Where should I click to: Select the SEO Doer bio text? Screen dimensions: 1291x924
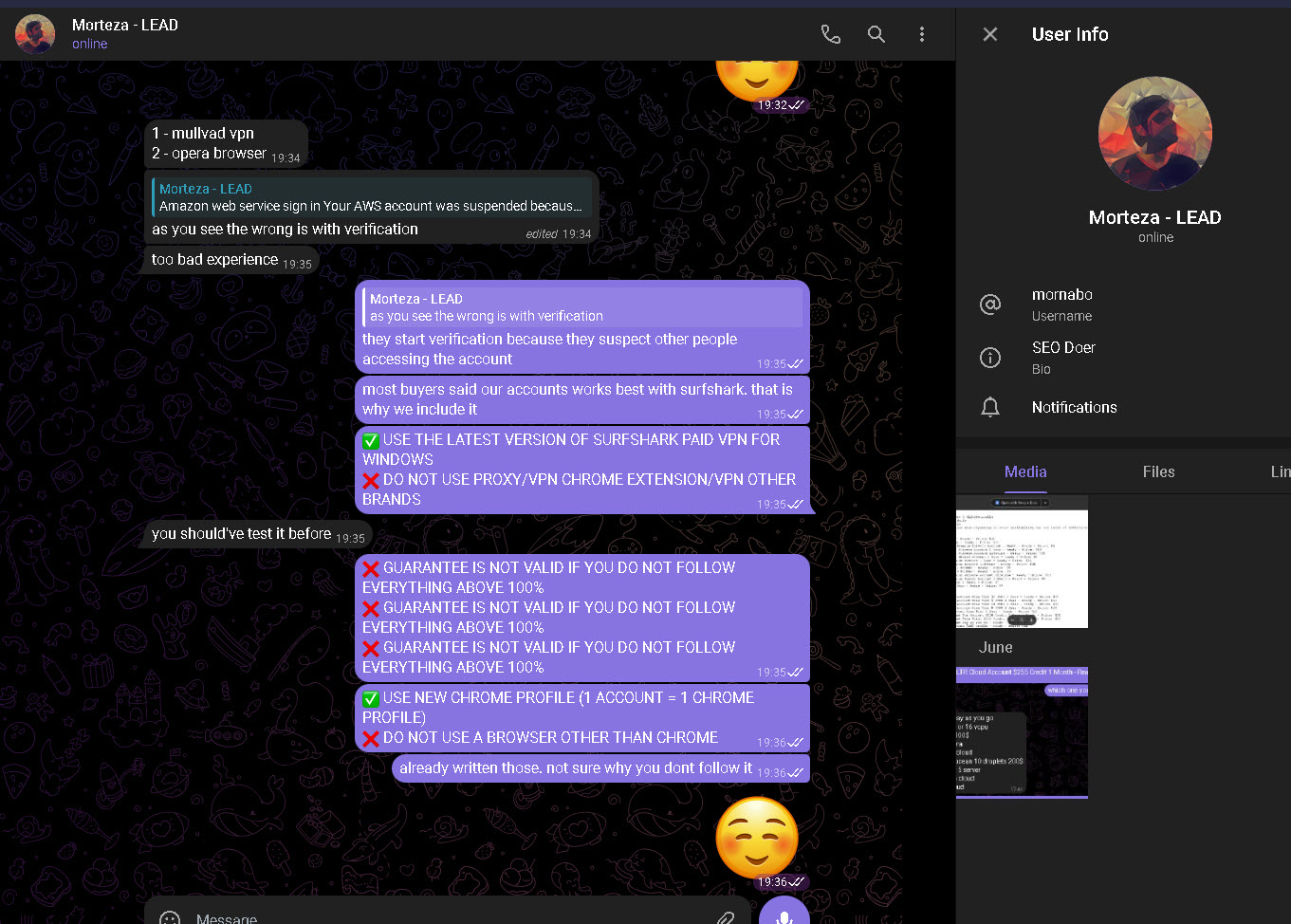point(1063,347)
